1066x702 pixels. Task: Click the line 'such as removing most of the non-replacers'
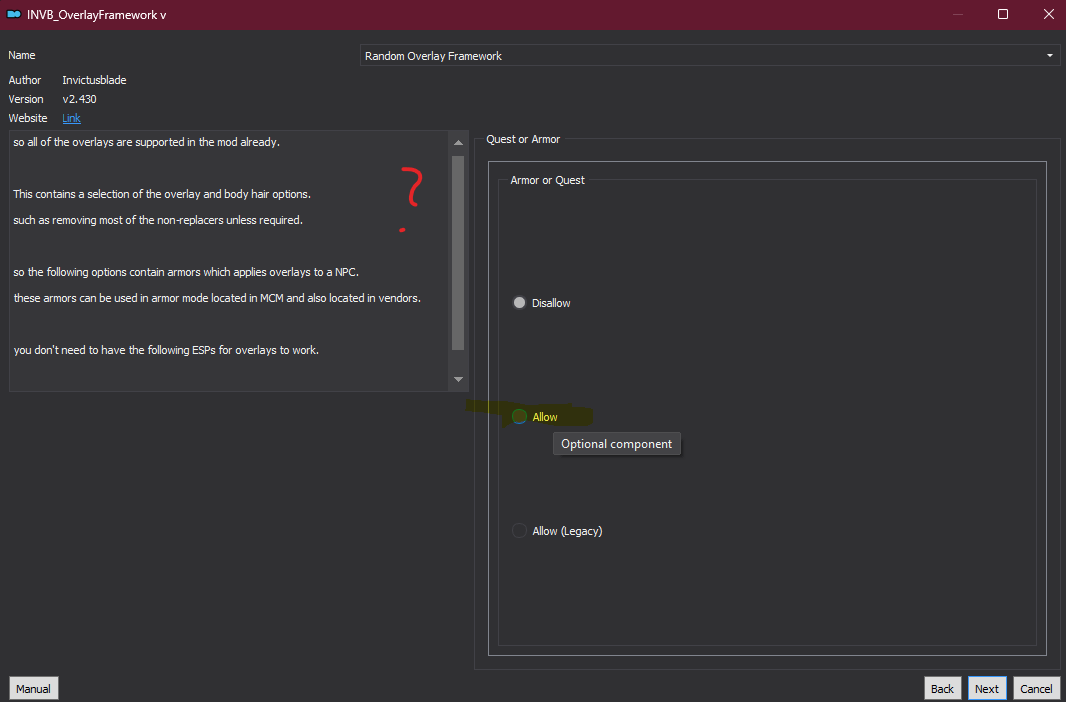(158, 221)
